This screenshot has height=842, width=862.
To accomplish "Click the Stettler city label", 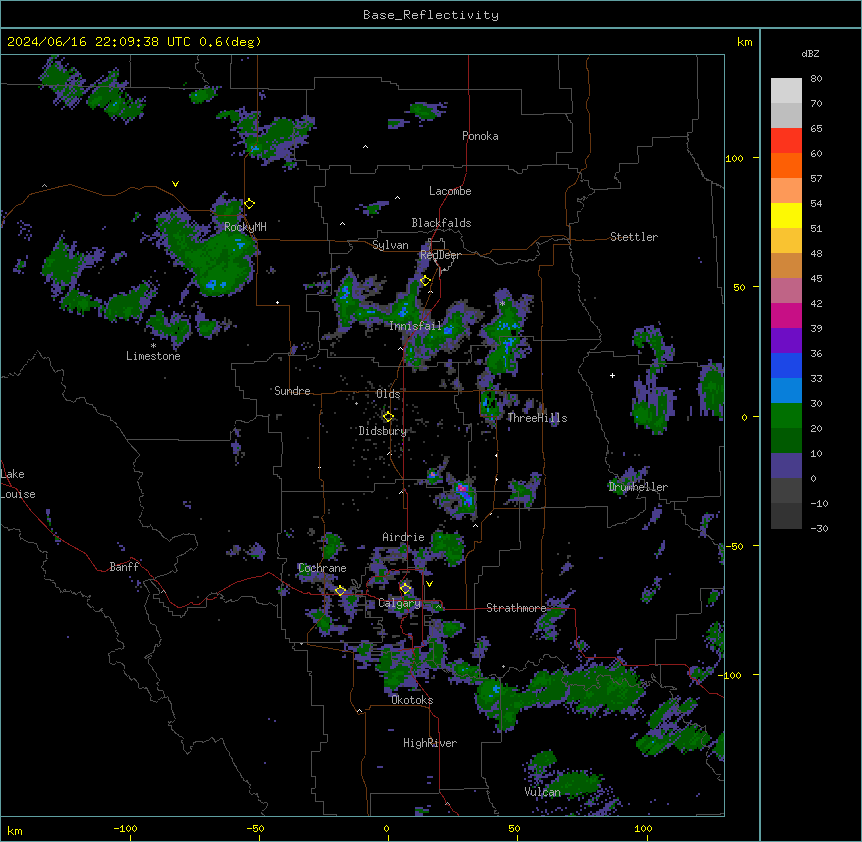I will click(634, 237).
